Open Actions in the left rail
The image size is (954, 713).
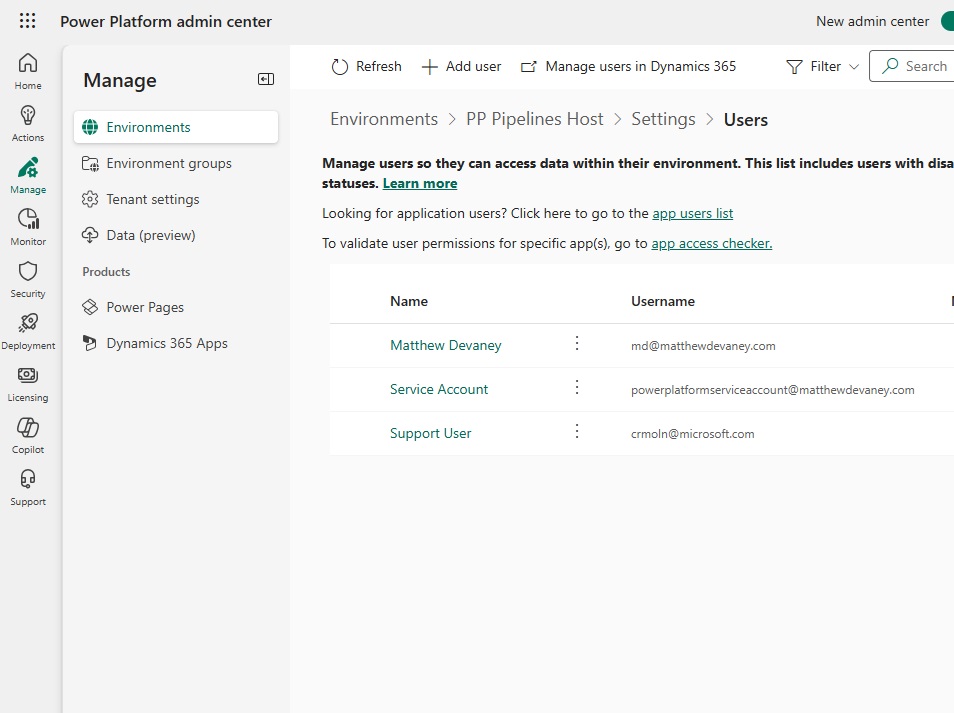(x=28, y=123)
